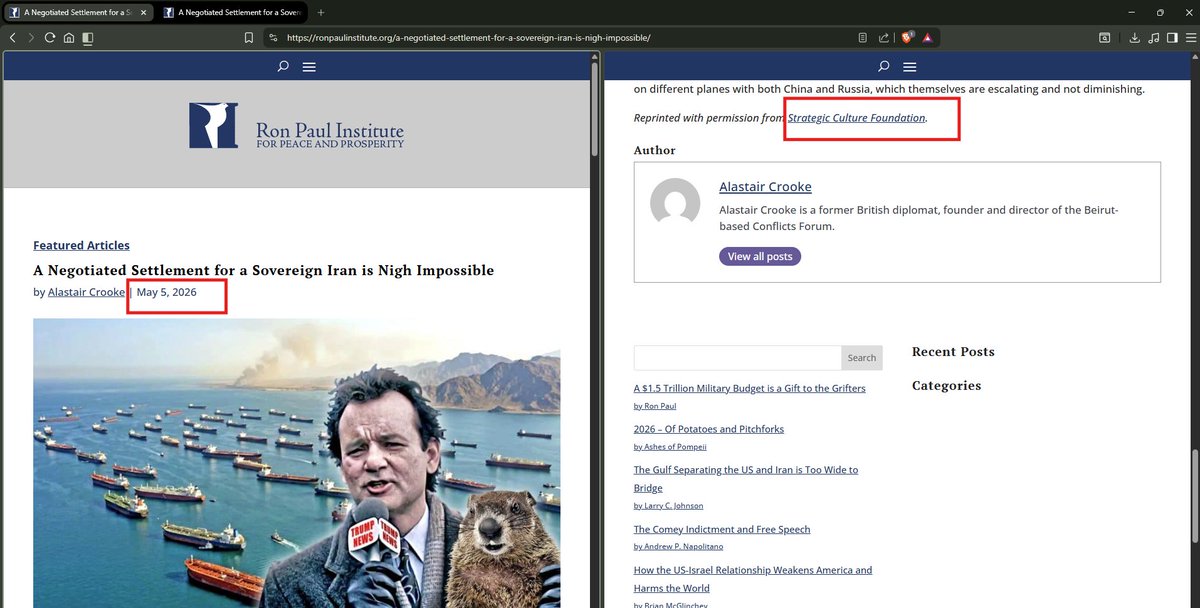Open reader mode icon in address bar

point(863,38)
